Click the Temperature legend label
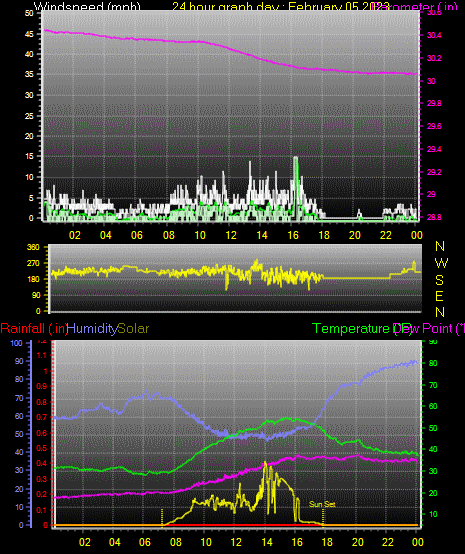This screenshot has width=465, height=554. tap(351, 329)
